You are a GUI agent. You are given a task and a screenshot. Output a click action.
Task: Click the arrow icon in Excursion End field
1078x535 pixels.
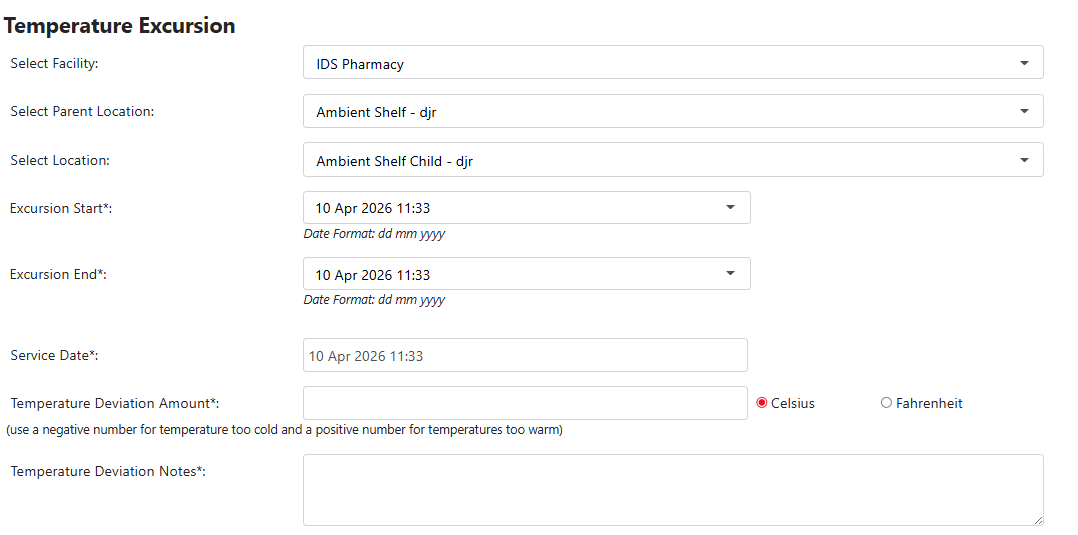pos(730,274)
